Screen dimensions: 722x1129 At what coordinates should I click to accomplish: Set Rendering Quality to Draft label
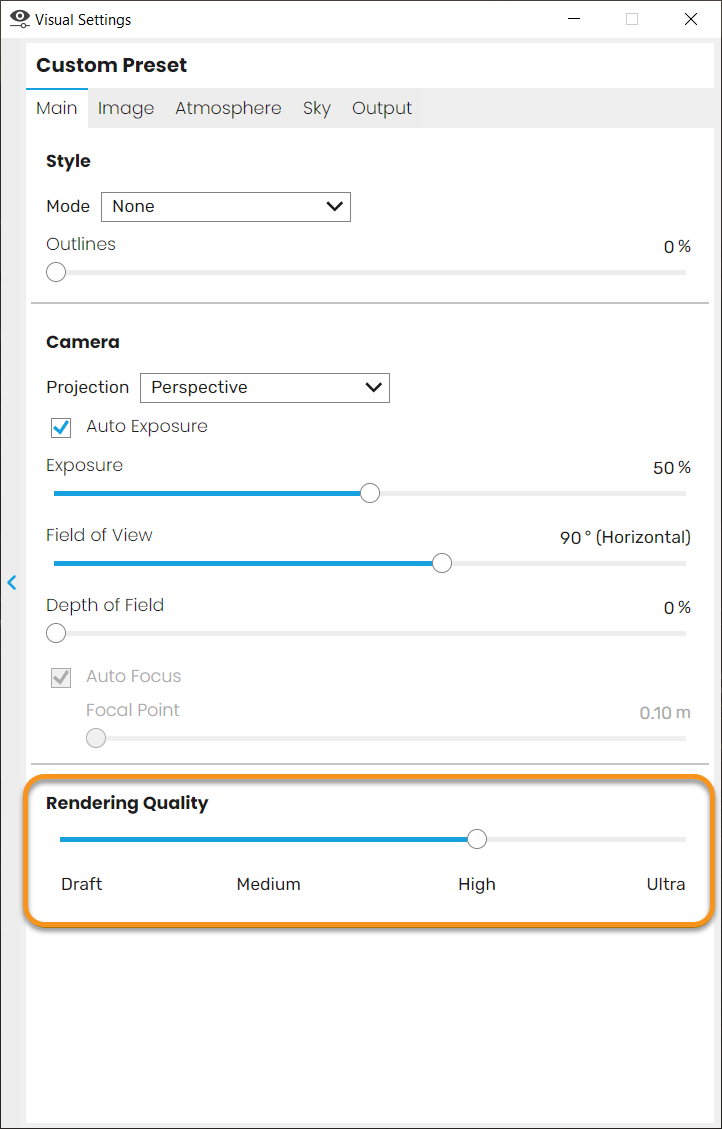tap(81, 884)
